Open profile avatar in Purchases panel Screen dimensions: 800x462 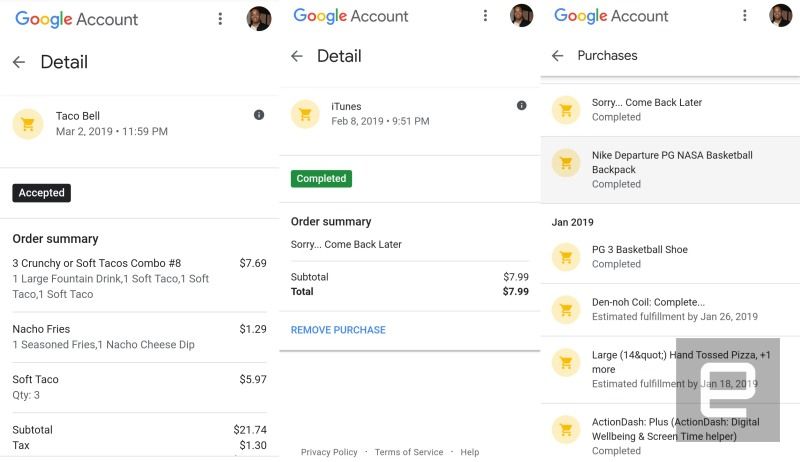780,16
